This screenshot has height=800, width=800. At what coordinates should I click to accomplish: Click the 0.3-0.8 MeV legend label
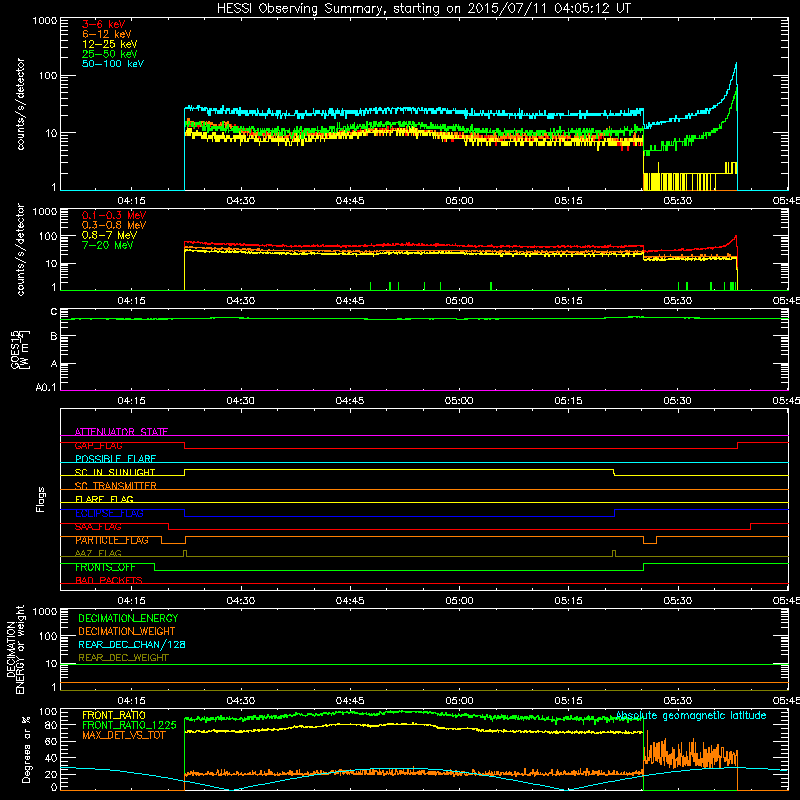[x=114, y=225]
